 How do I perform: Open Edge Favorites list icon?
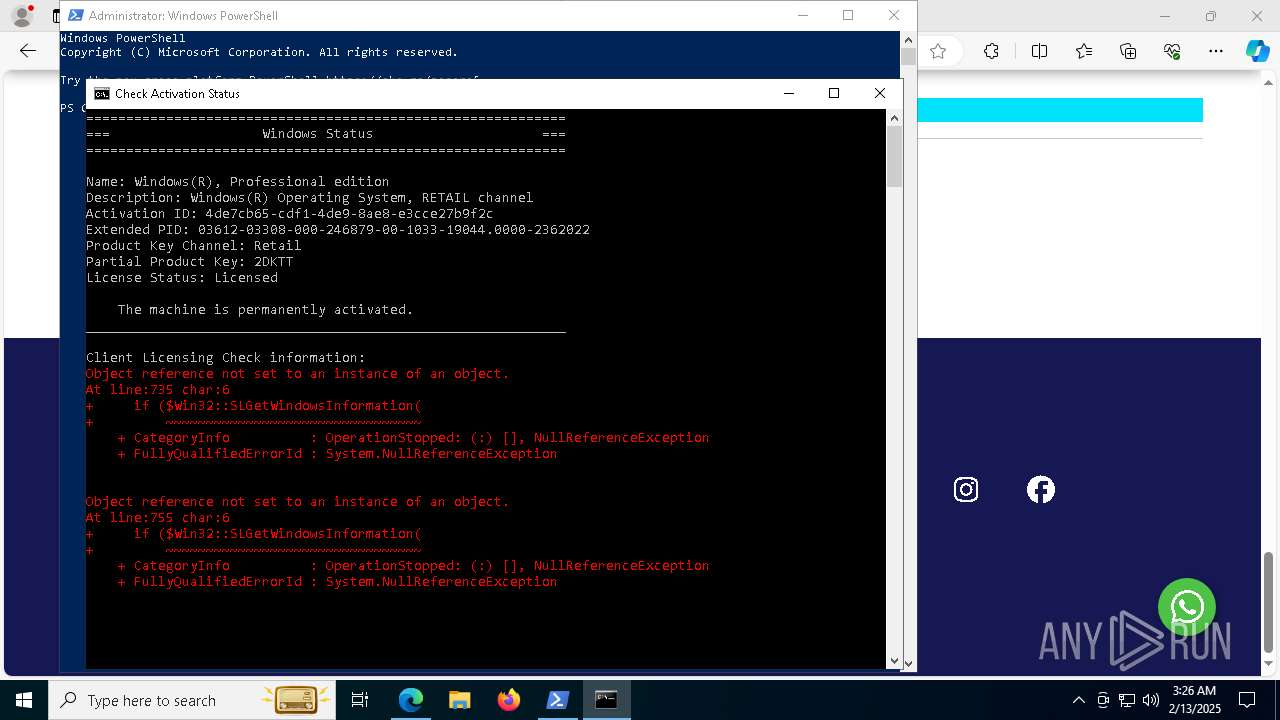tap(1084, 51)
